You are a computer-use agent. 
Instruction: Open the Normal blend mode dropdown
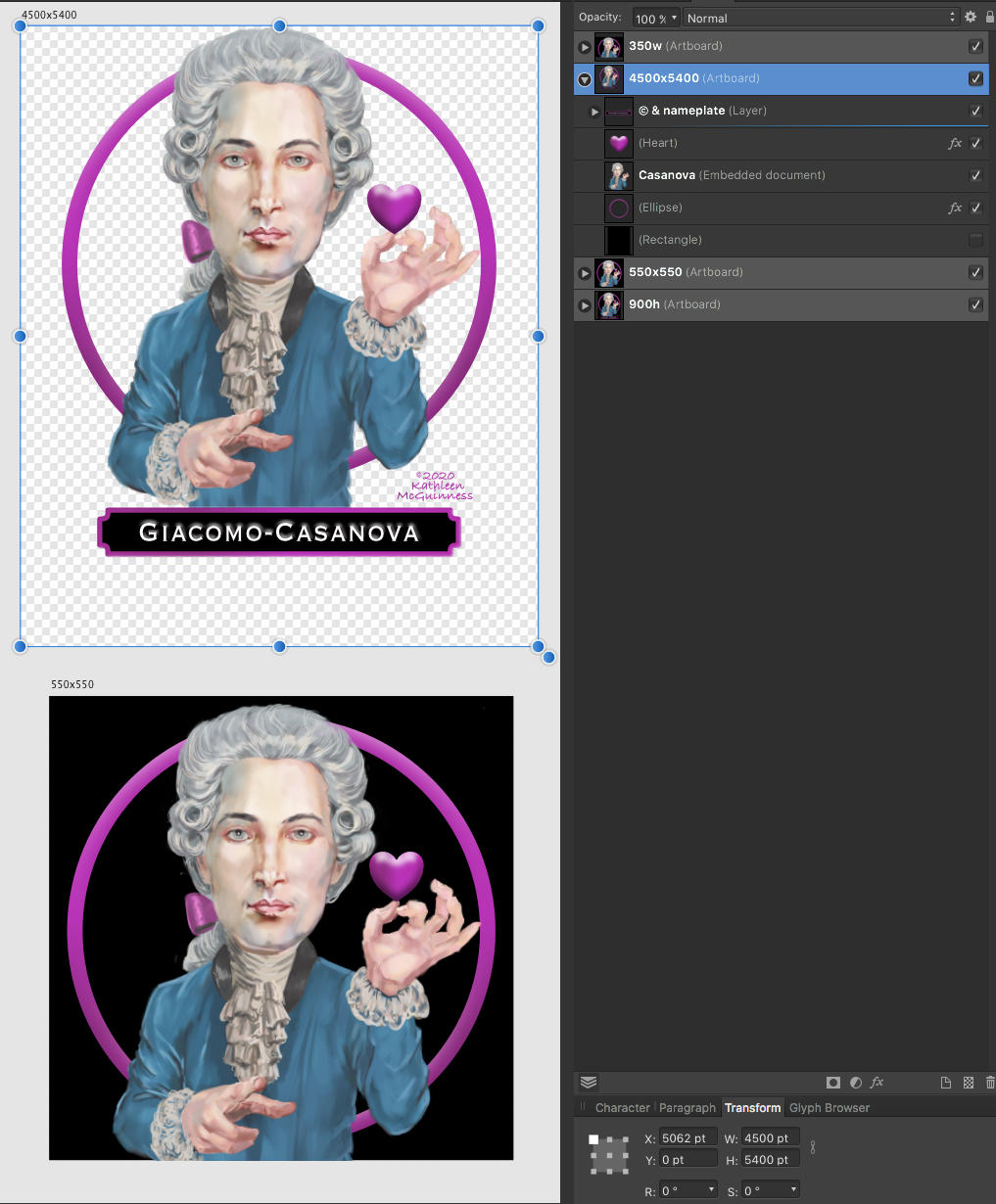pyautogui.click(x=821, y=18)
